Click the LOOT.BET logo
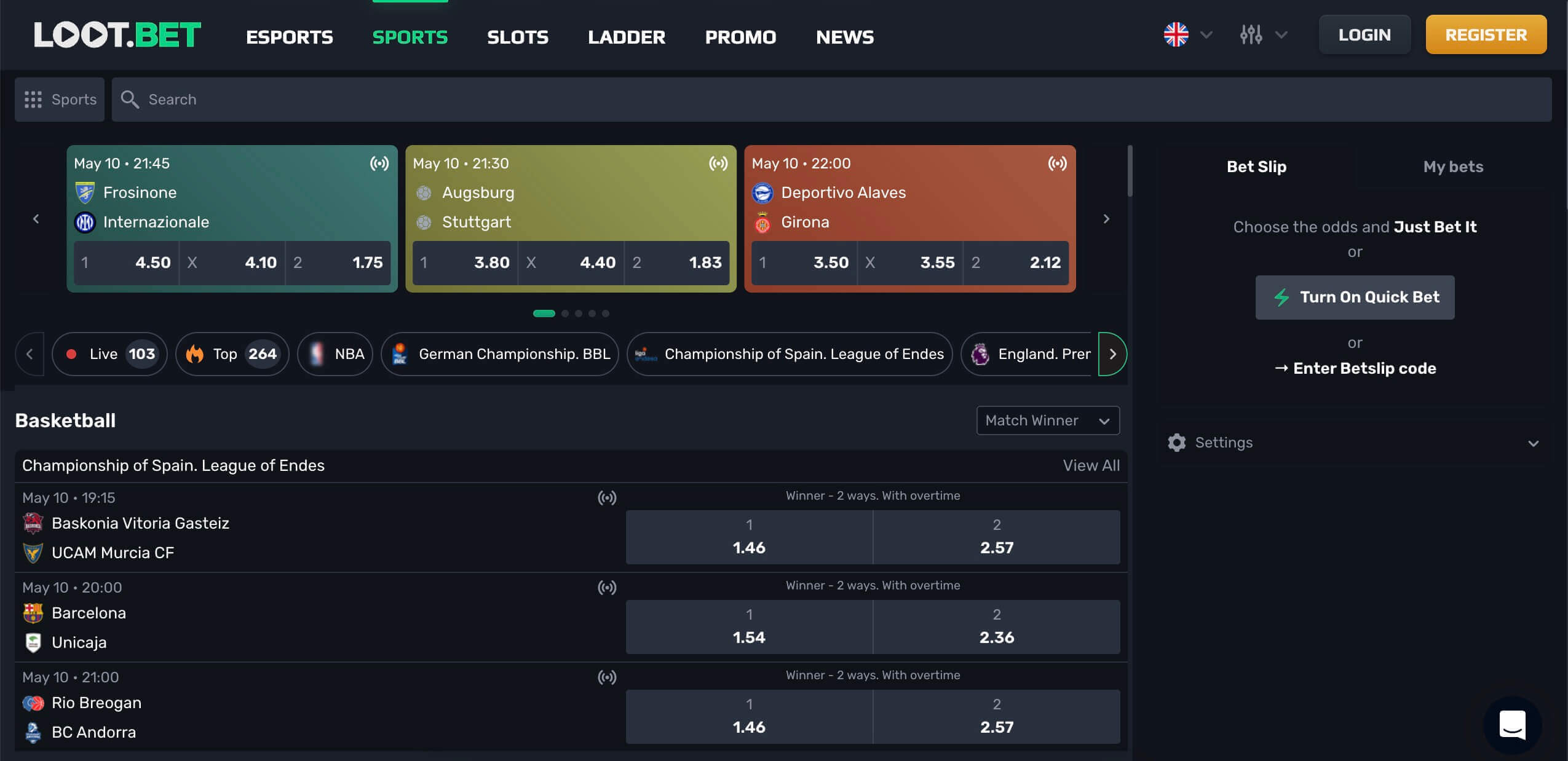This screenshot has height=761, width=1568. [117, 35]
